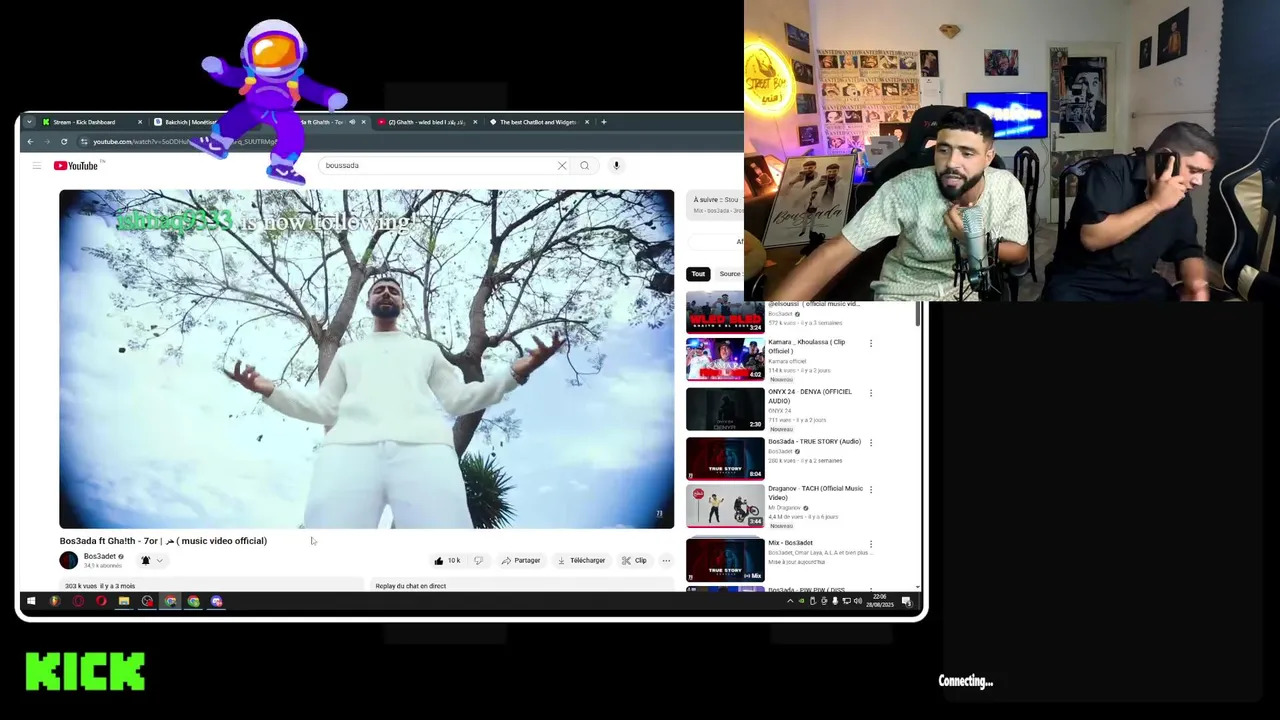
Task: Open Draganov - TACH video thumbnail
Action: coord(725,507)
